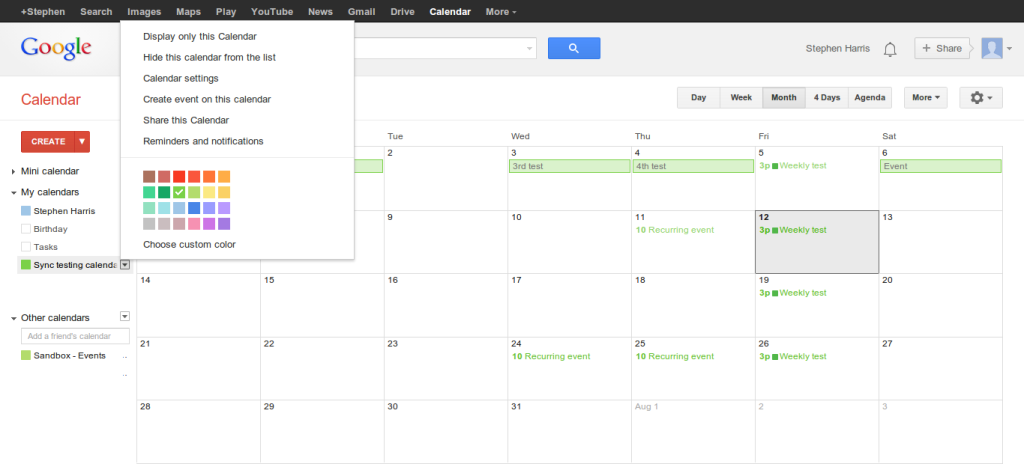Open Reminders and notifications
1024x464 pixels.
pyautogui.click(x=203, y=141)
